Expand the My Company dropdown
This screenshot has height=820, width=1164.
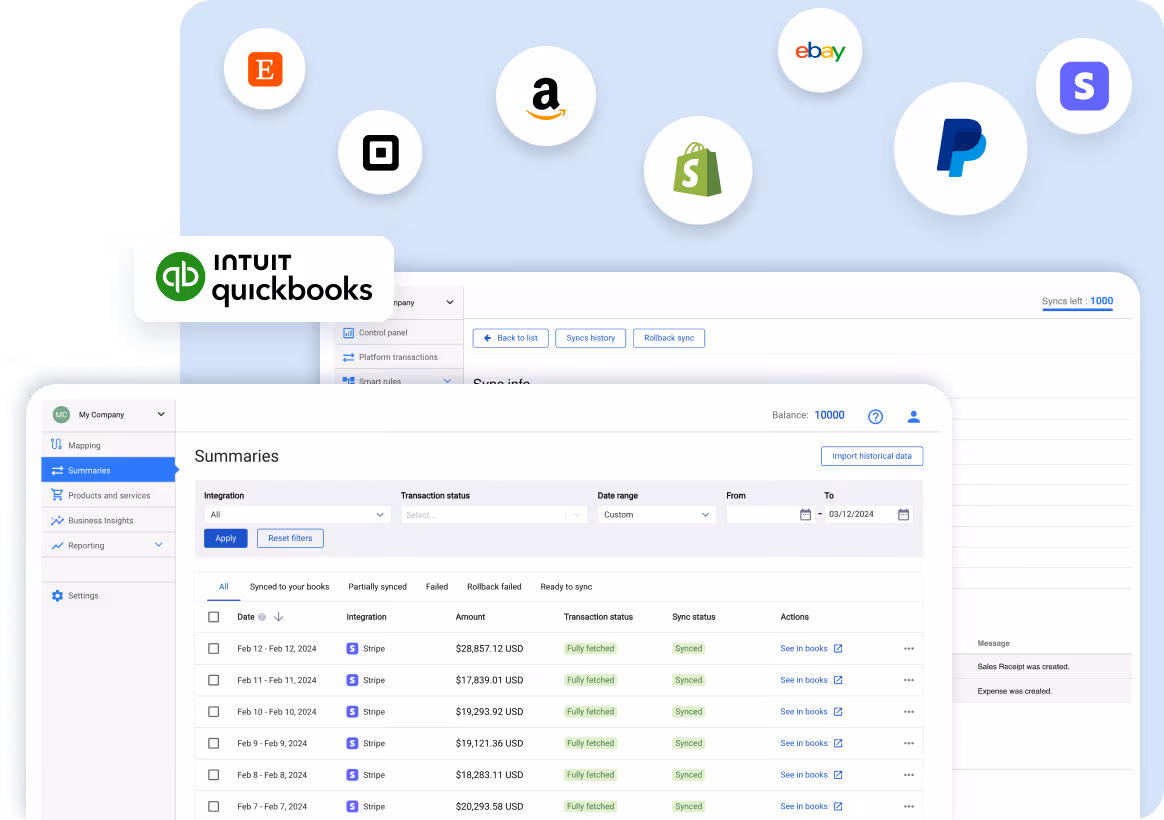point(161,414)
